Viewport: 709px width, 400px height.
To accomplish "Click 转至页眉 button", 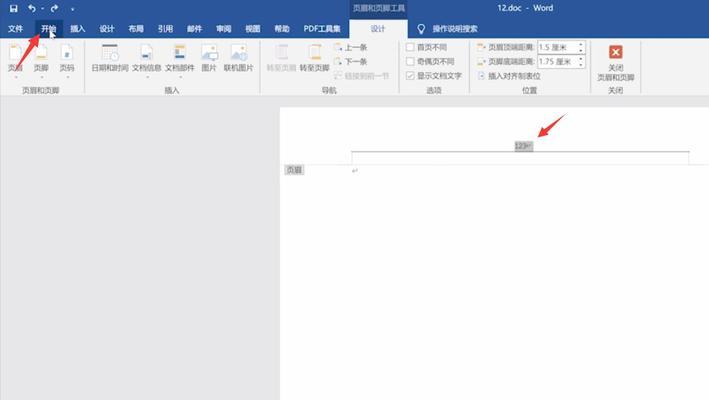I will [281, 59].
